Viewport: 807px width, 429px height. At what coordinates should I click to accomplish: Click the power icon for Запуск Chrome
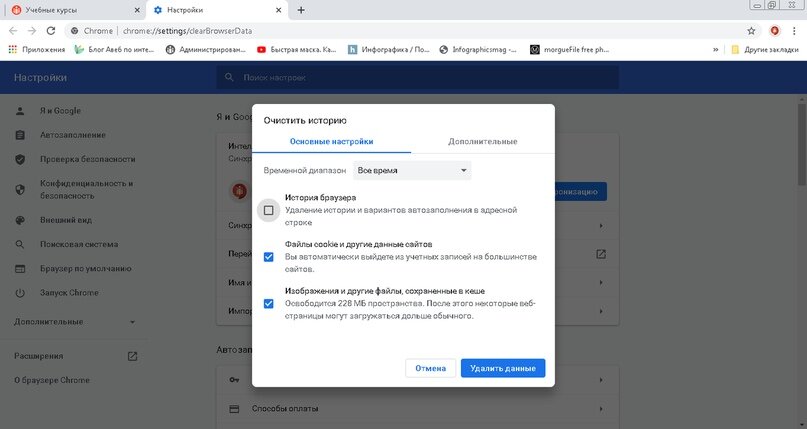click(x=20, y=292)
